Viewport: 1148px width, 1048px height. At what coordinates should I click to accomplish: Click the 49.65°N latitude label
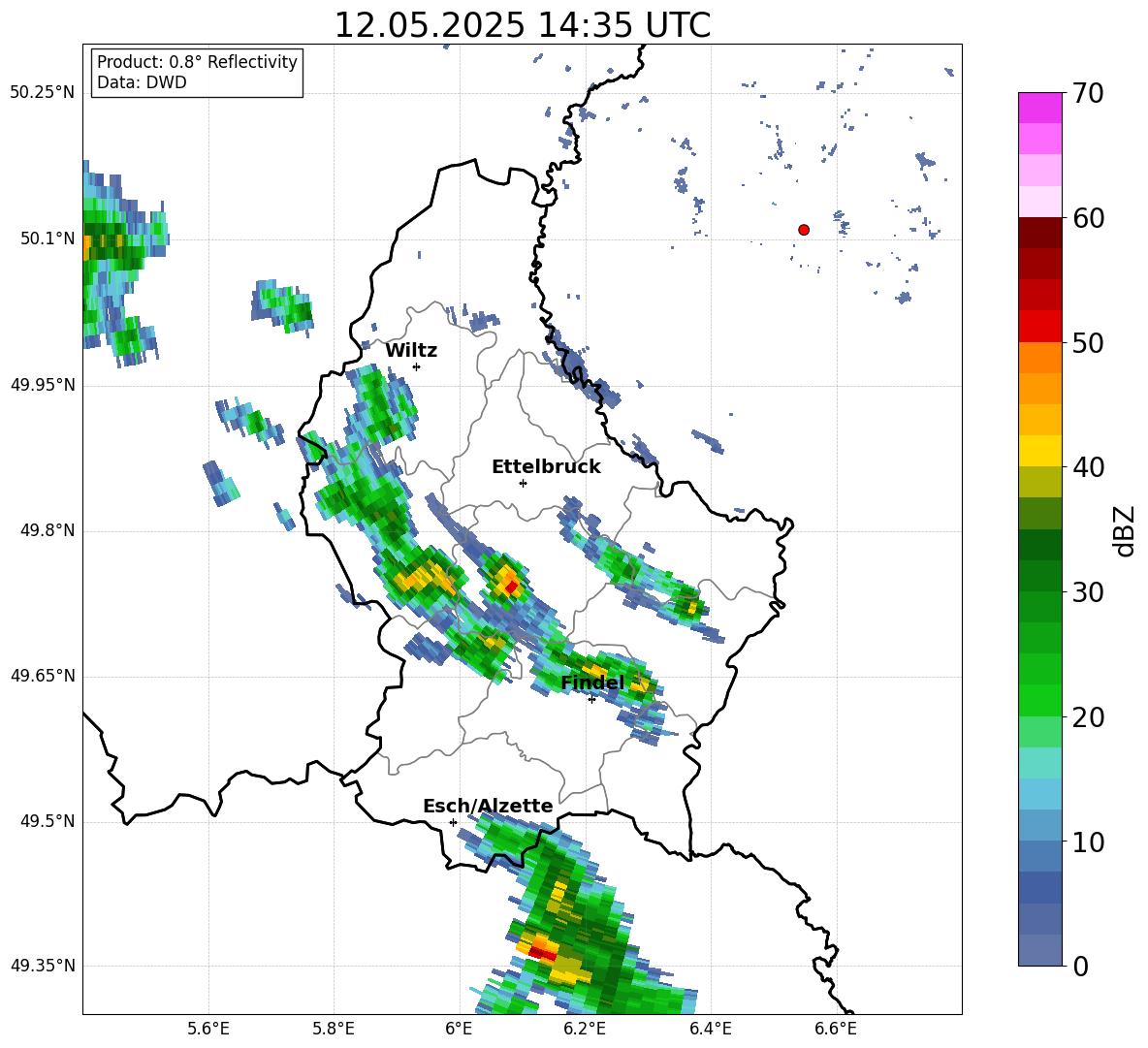pyautogui.click(x=43, y=676)
